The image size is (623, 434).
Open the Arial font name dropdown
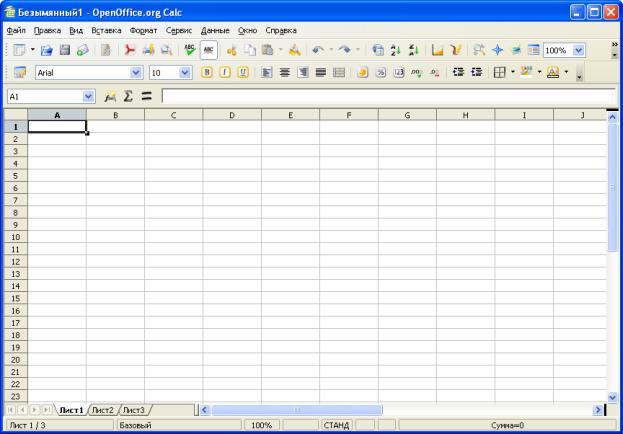tap(136, 73)
